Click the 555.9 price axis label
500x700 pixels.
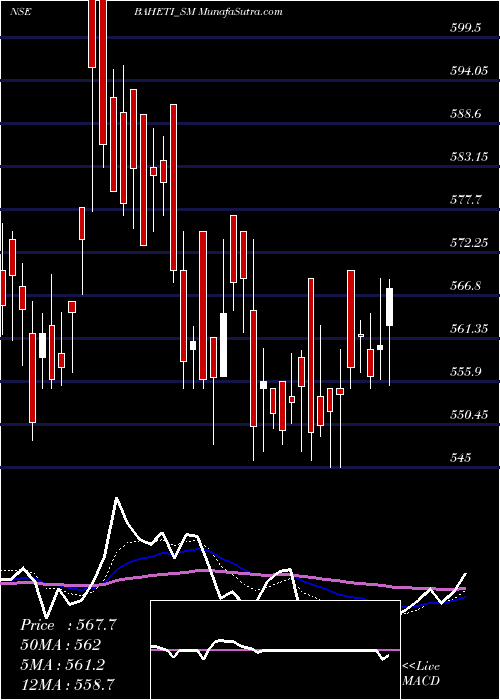465,371
